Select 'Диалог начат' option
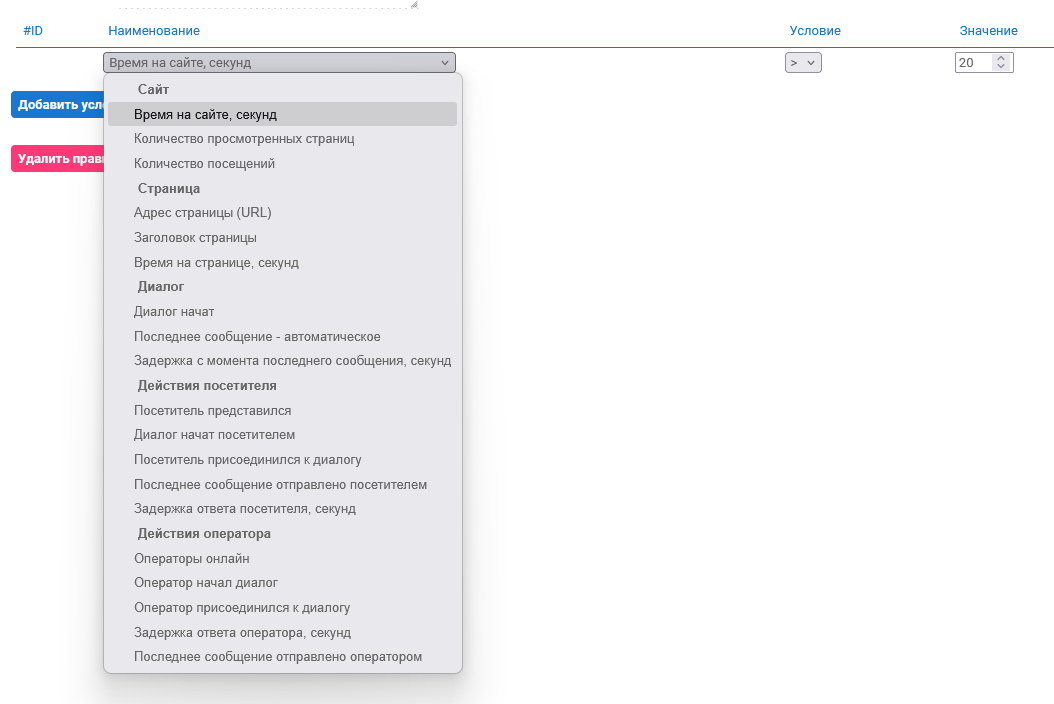 point(174,312)
